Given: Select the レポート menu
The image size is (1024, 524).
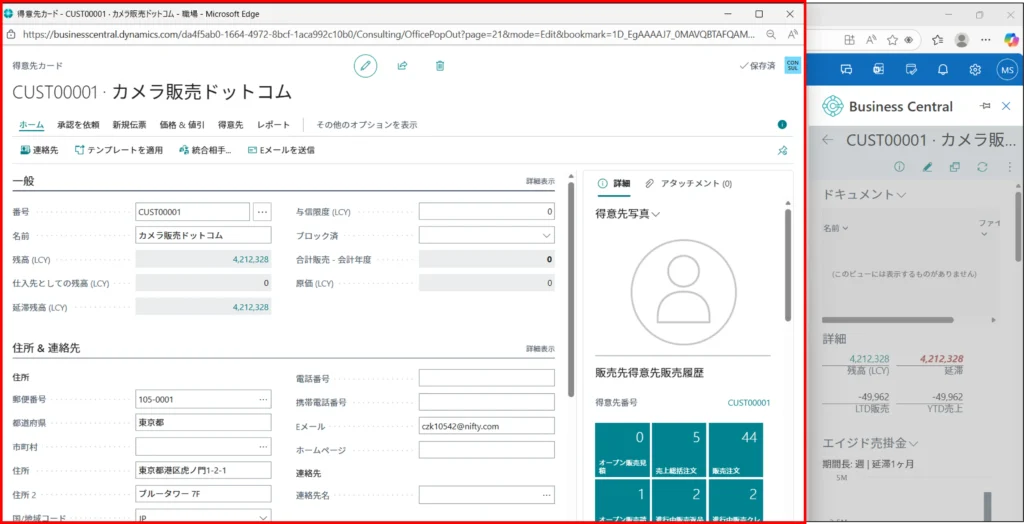Looking at the screenshot, I should [273, 125].
